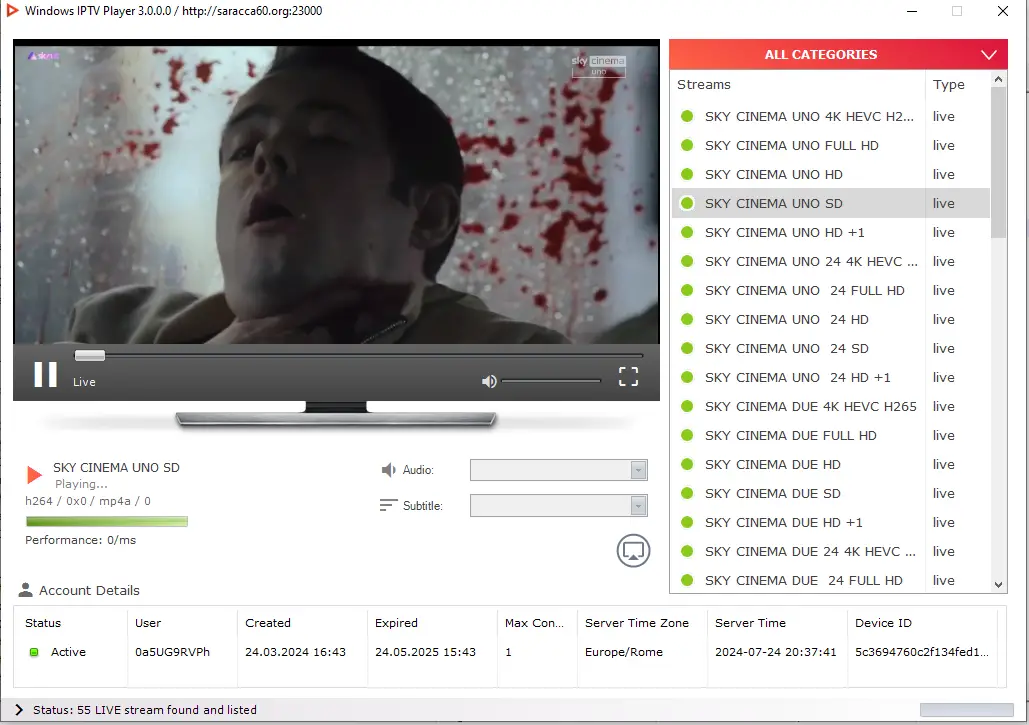Click green dot of SKY CINEMA UNO 24 SD
1029x725 pixels.
[687, 348]
